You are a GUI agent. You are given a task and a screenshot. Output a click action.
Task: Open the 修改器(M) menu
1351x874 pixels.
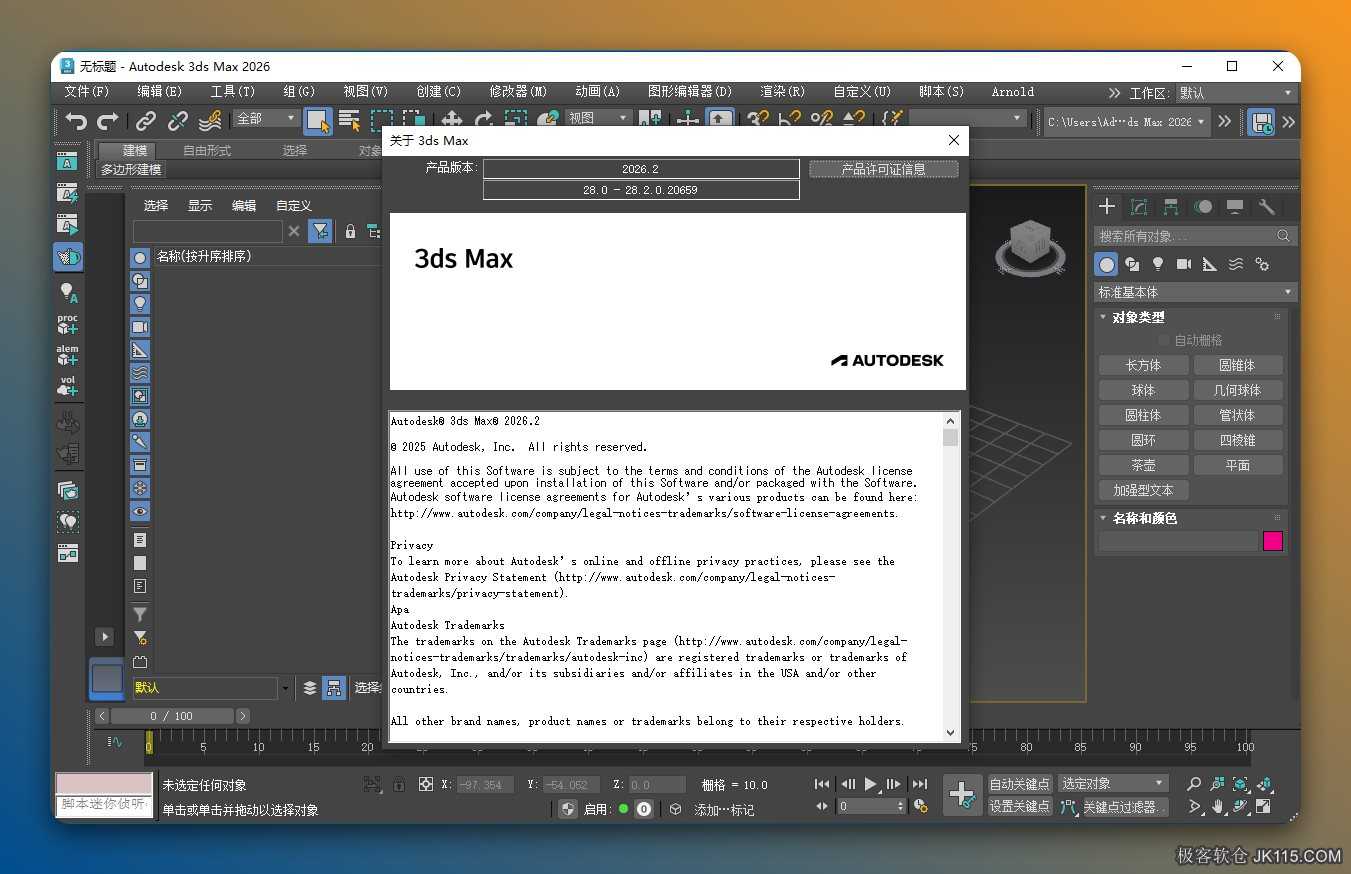pyautogui.click(x=518, y=92)
